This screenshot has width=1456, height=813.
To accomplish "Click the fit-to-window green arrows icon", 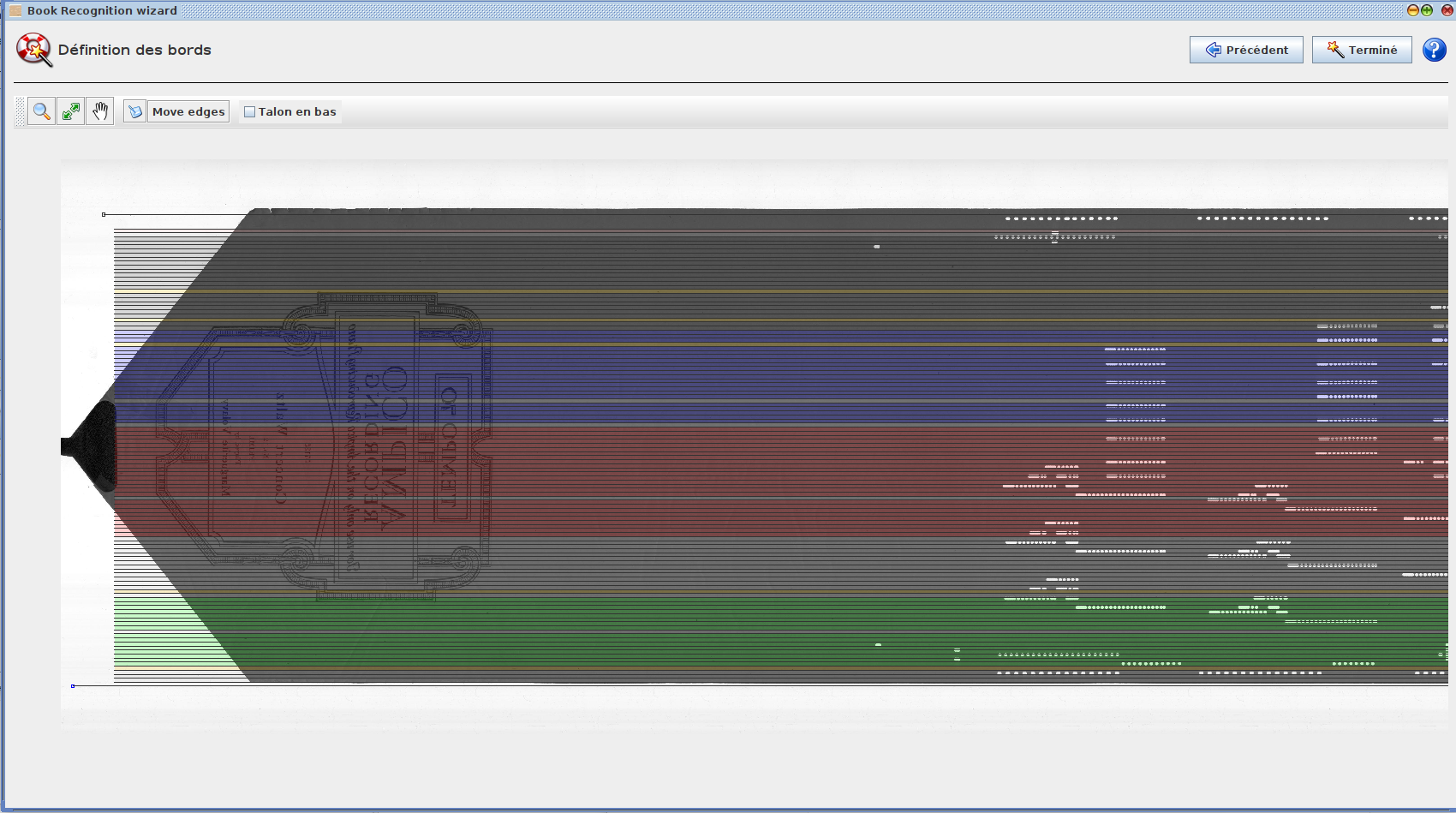I will pos(71,111).
